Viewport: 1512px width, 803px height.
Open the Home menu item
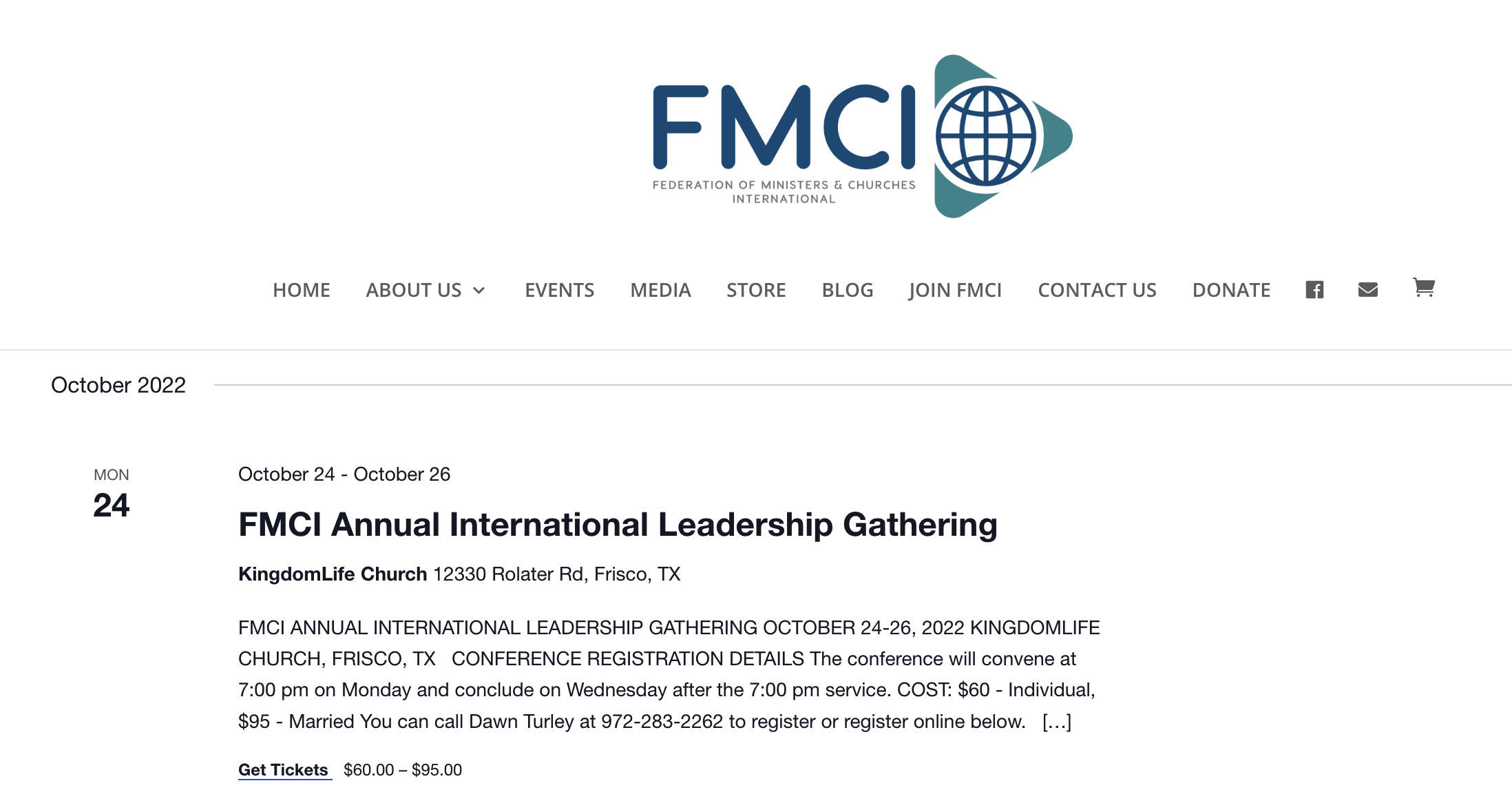click(x=302, y=290)
